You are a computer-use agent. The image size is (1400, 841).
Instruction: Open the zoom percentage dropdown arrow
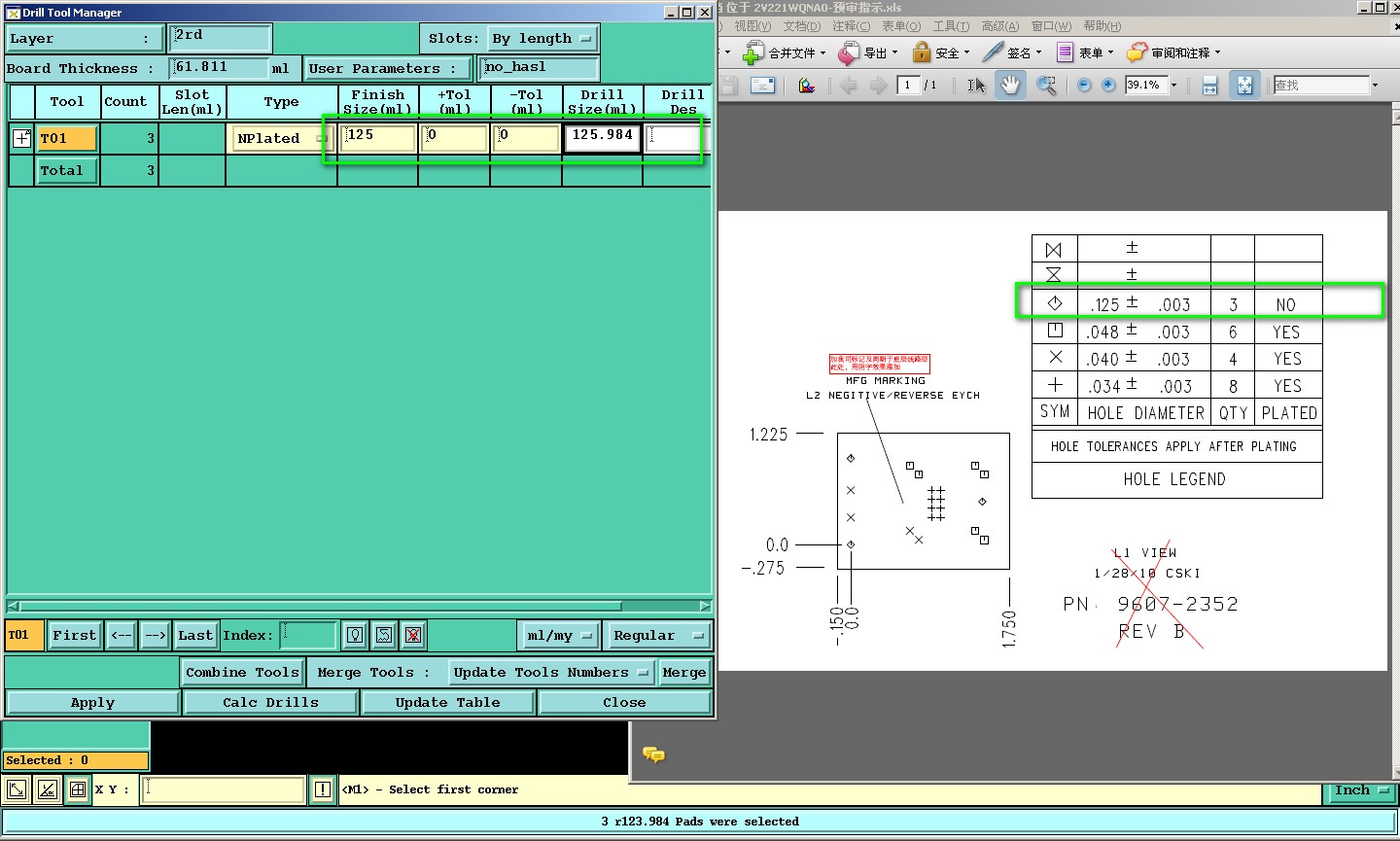(x=1173, y=86)
